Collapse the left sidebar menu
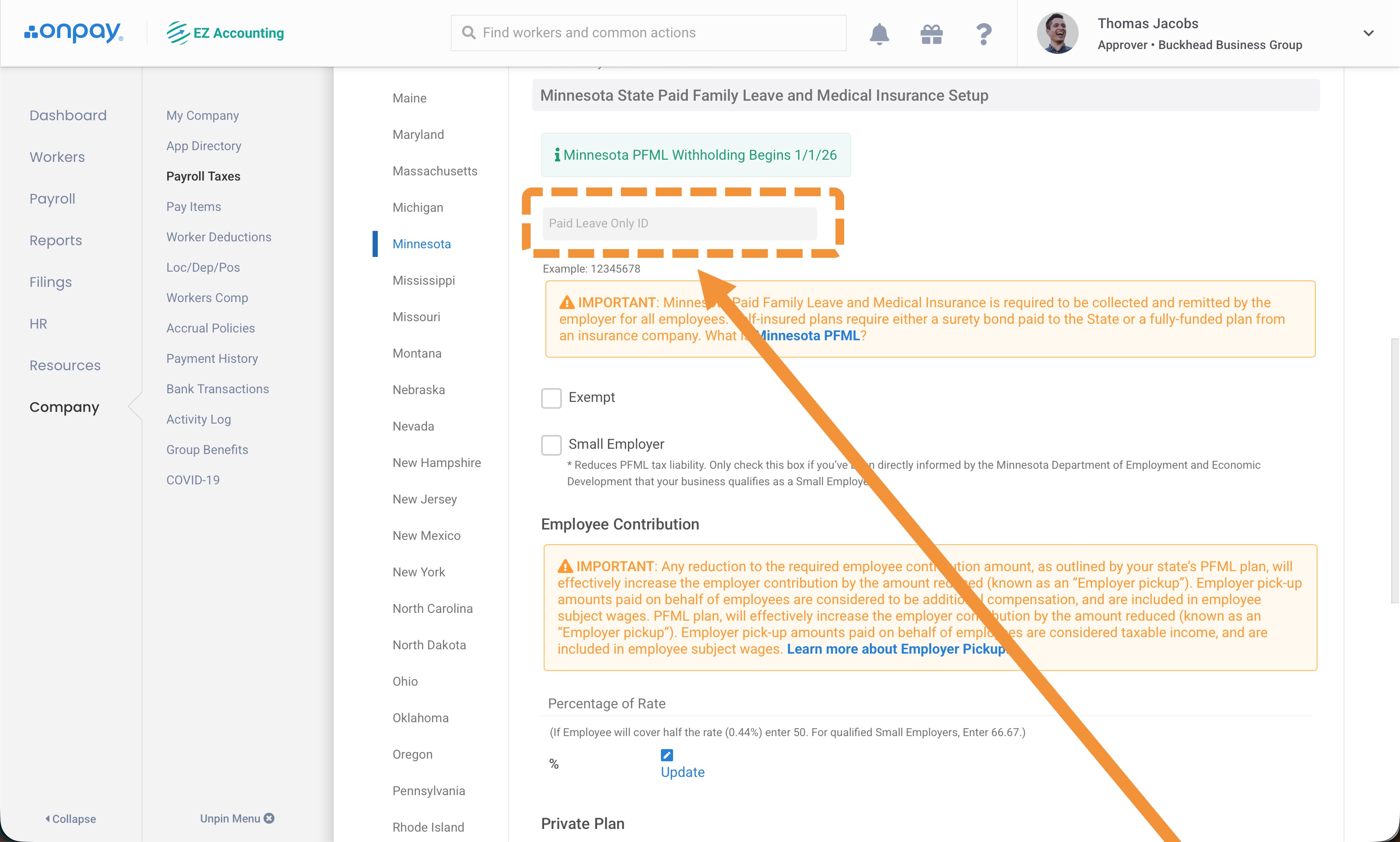1400x842 pixels. (x=70, y=819)
